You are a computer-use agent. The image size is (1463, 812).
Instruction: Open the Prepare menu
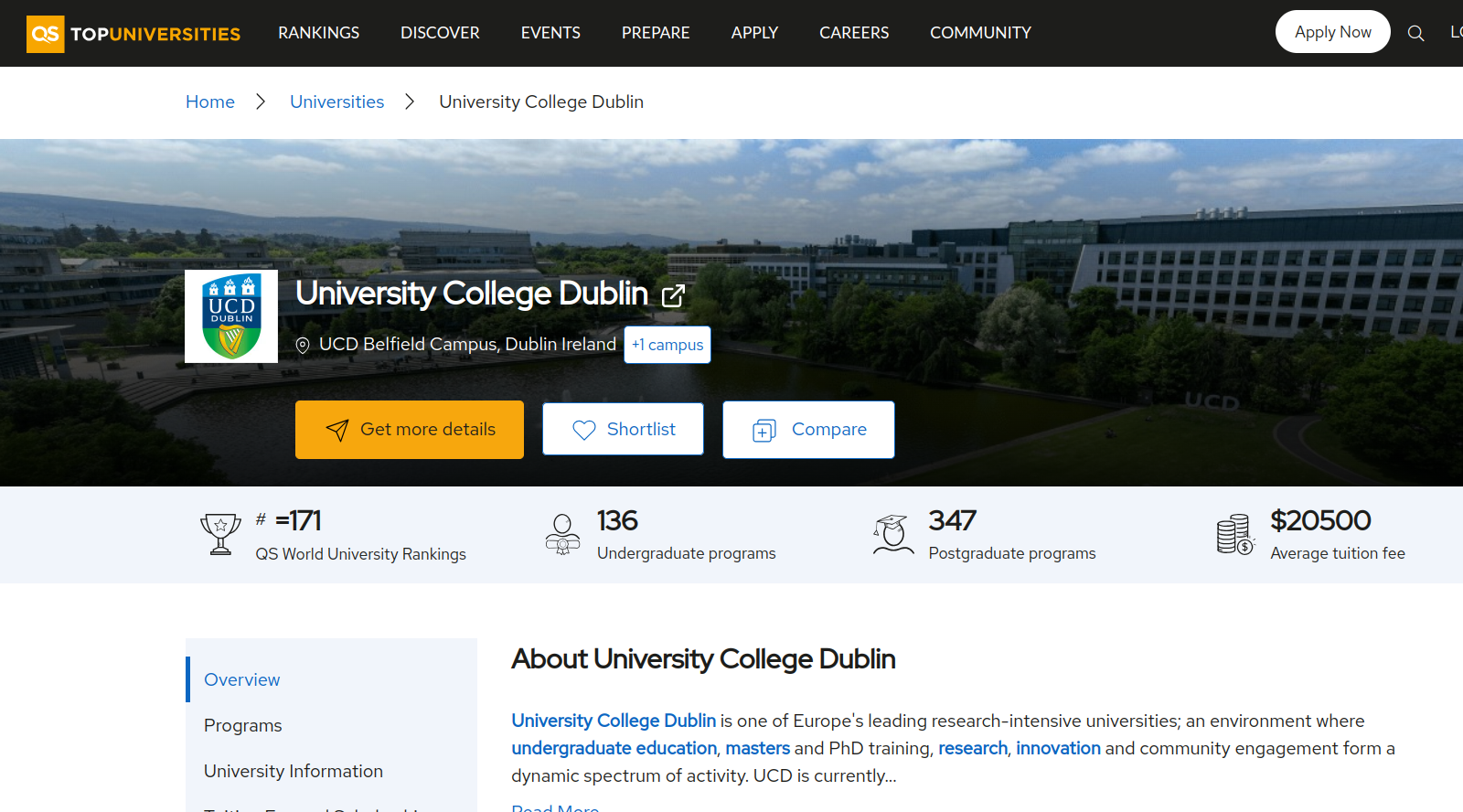pos(656,33)
